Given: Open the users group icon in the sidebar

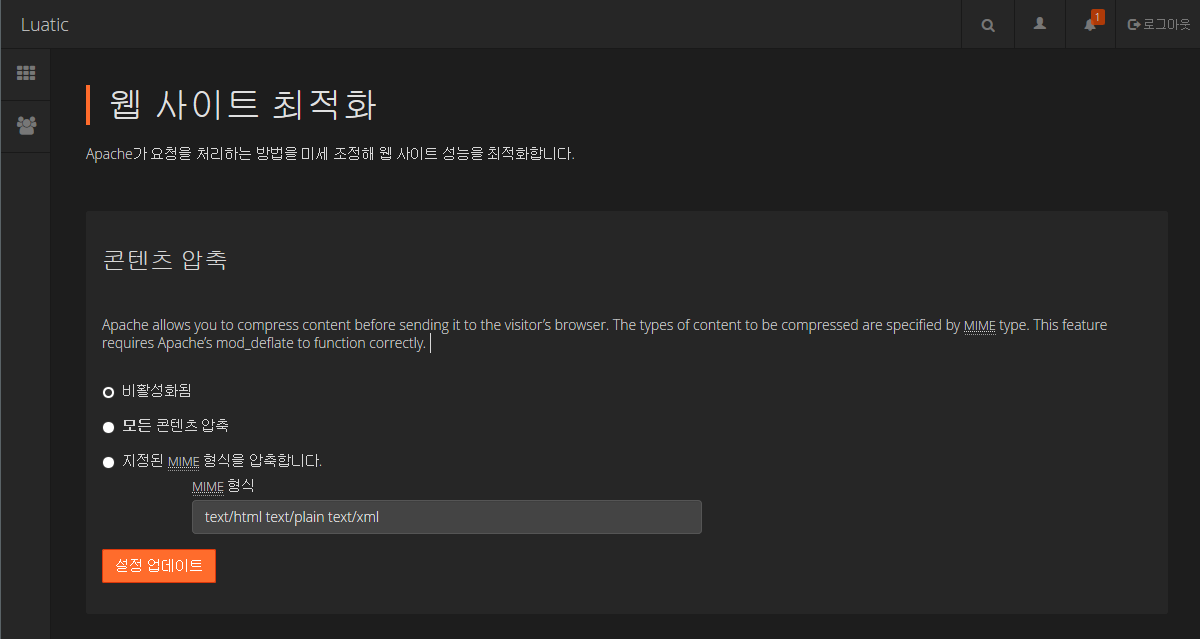Looking at the screenshot, I should pyautogui.click(x=25, y=126).
